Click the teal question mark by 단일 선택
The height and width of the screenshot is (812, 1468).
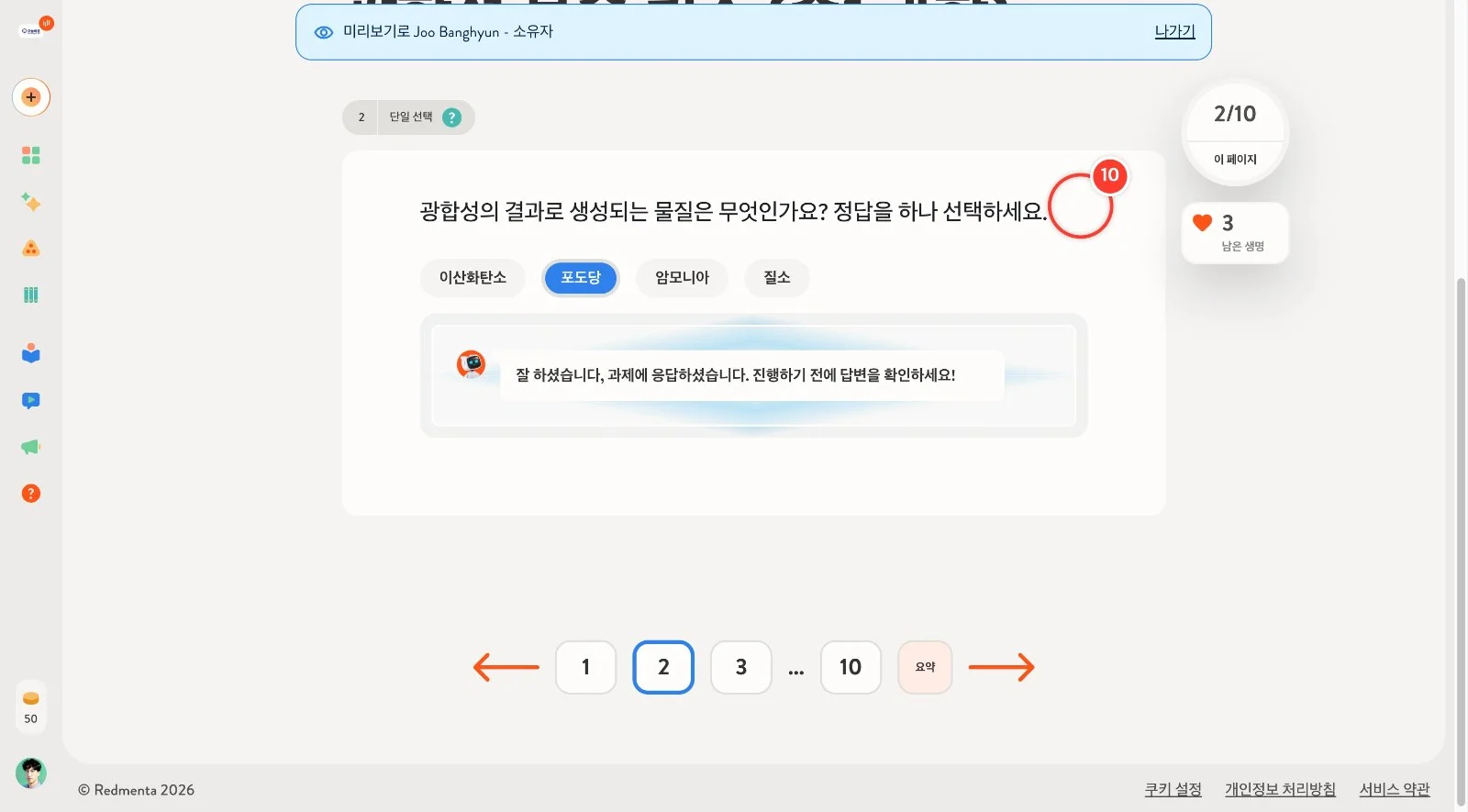(451, 117)
